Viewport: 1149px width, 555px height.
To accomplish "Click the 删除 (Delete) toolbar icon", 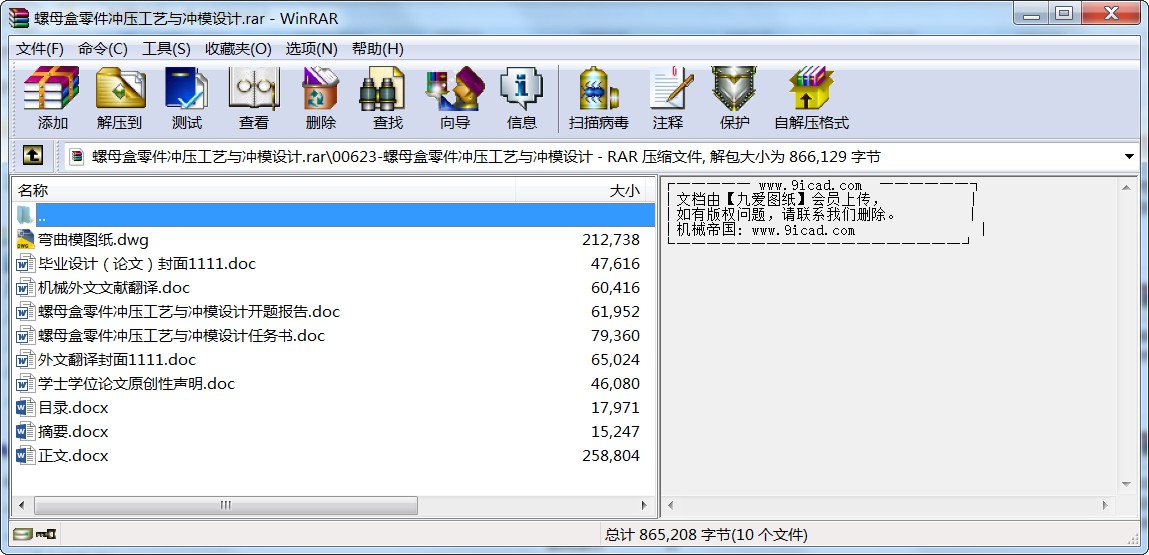I will coord(320,98).
